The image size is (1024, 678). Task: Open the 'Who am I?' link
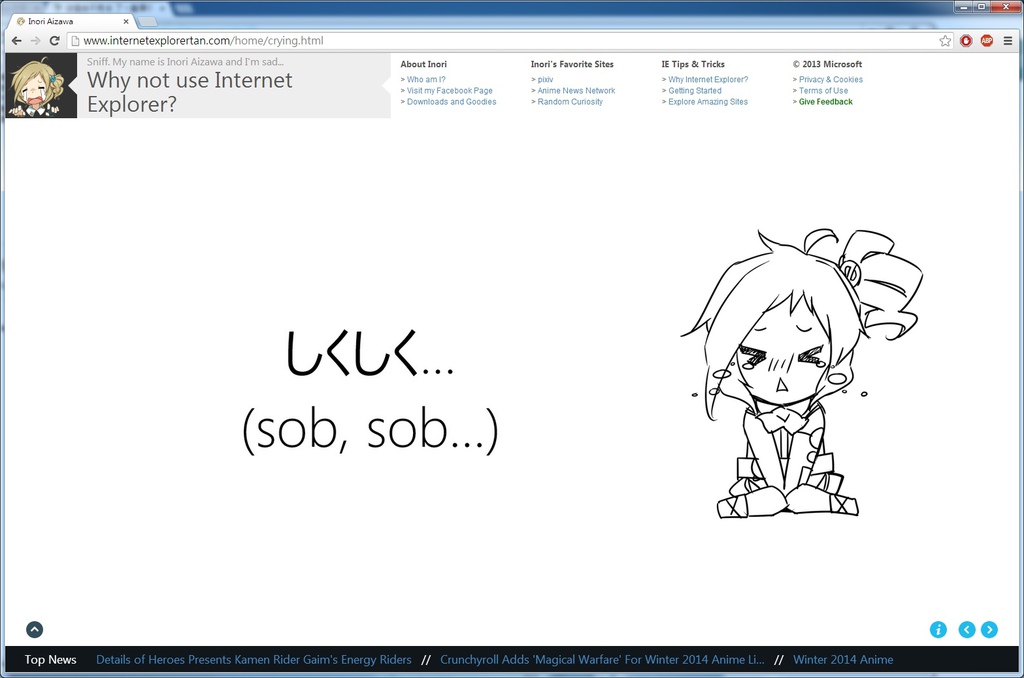426,80
